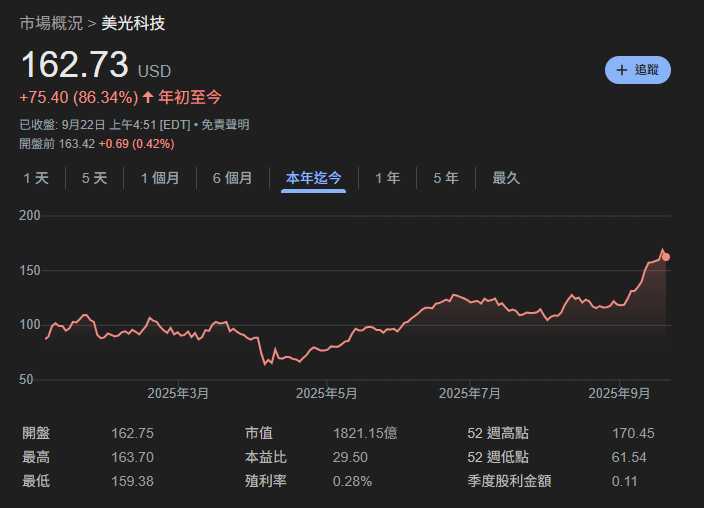Click the 2025年3月 axis label
704x508 pixels.
(x=178, y=394)
